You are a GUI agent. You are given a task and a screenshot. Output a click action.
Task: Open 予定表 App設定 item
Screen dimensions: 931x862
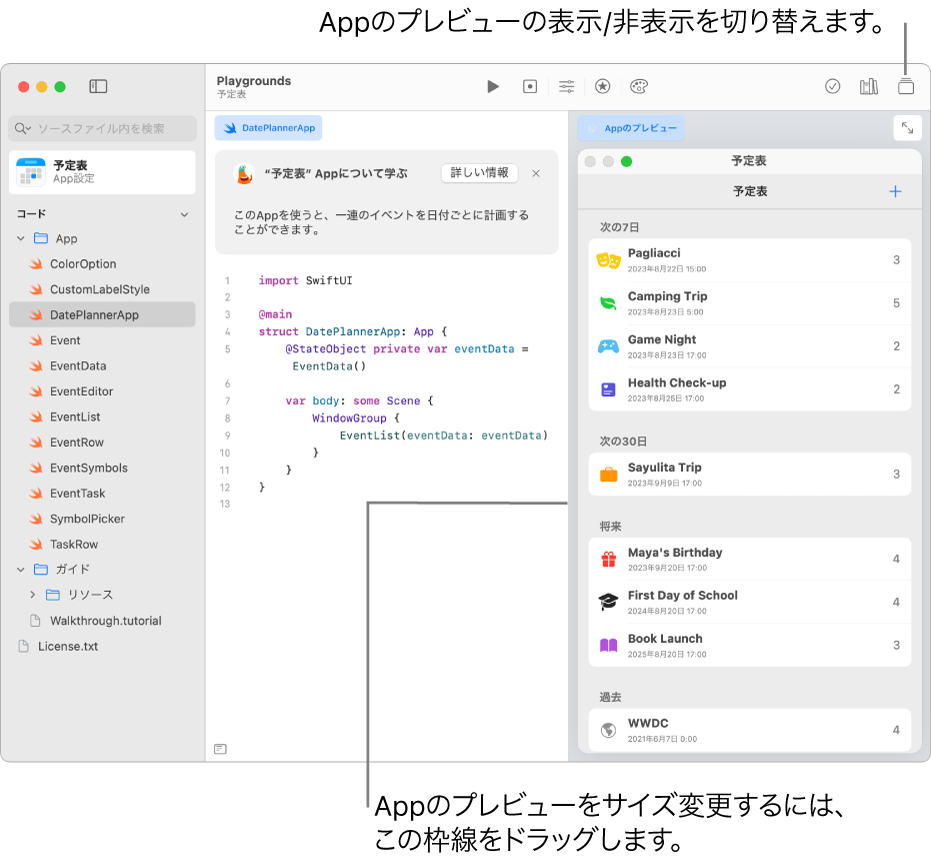[x=102, y=172]
